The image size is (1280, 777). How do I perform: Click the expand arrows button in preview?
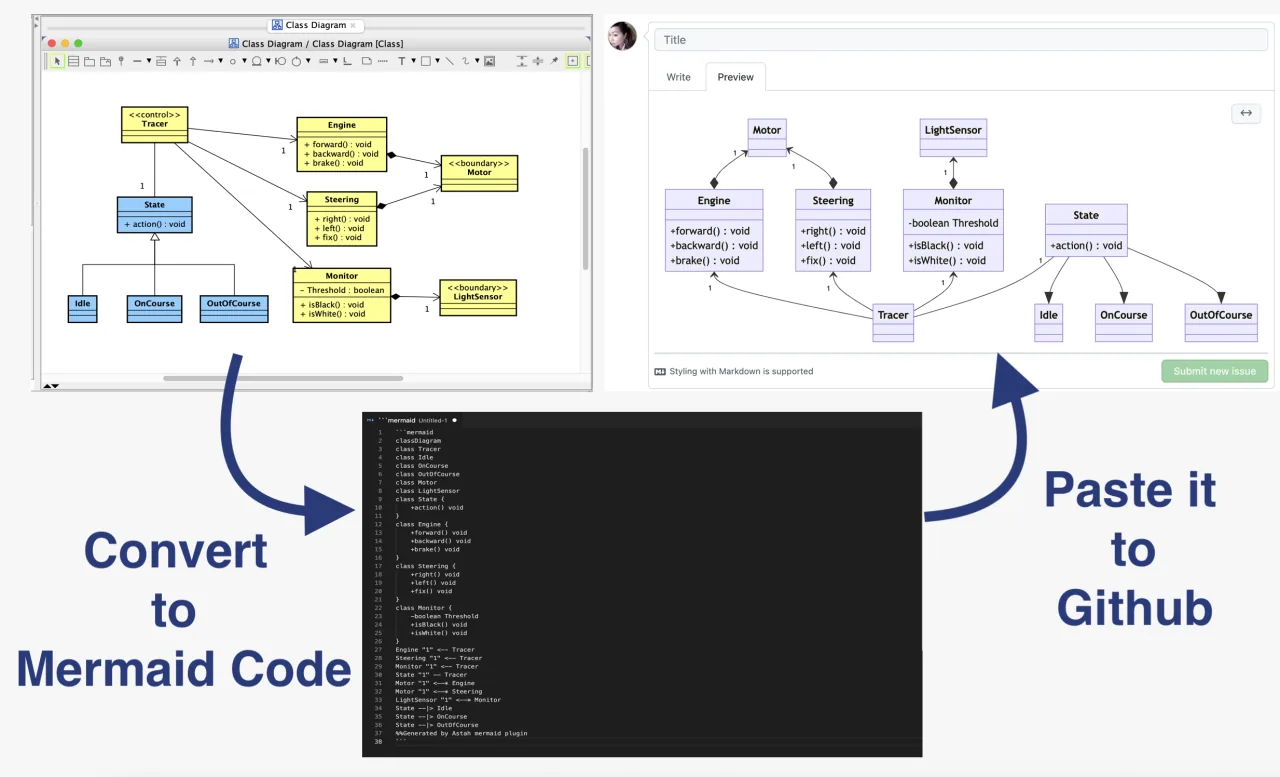click(x=1246, y=113)
